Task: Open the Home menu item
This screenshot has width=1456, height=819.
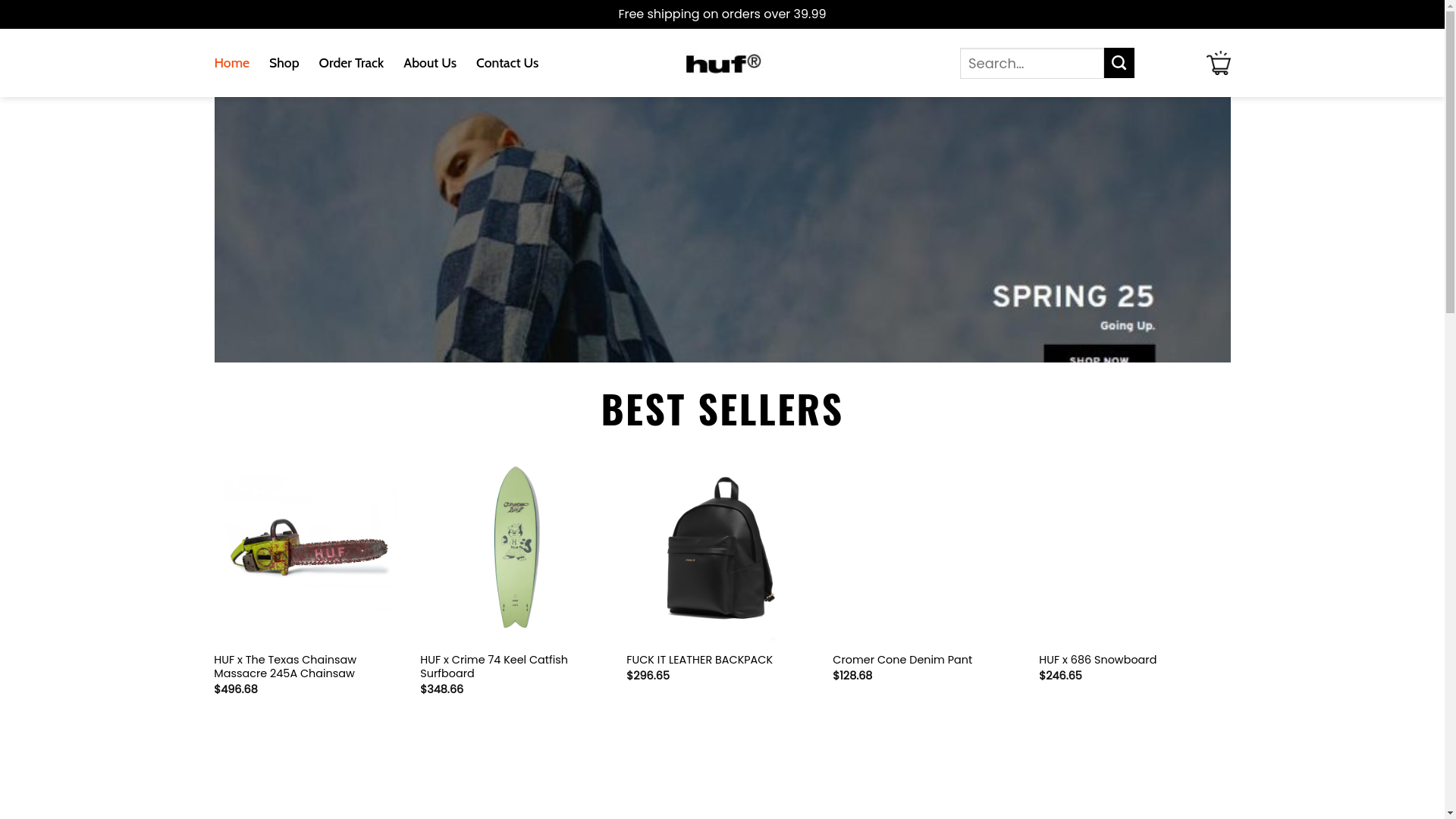Action: tap(231, 63)
